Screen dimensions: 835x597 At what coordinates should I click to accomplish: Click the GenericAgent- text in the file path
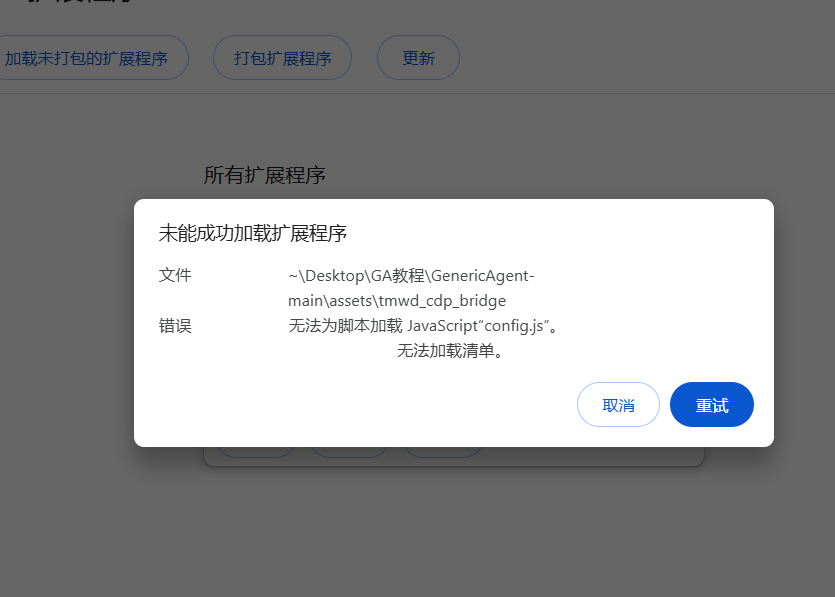[484, 276]
